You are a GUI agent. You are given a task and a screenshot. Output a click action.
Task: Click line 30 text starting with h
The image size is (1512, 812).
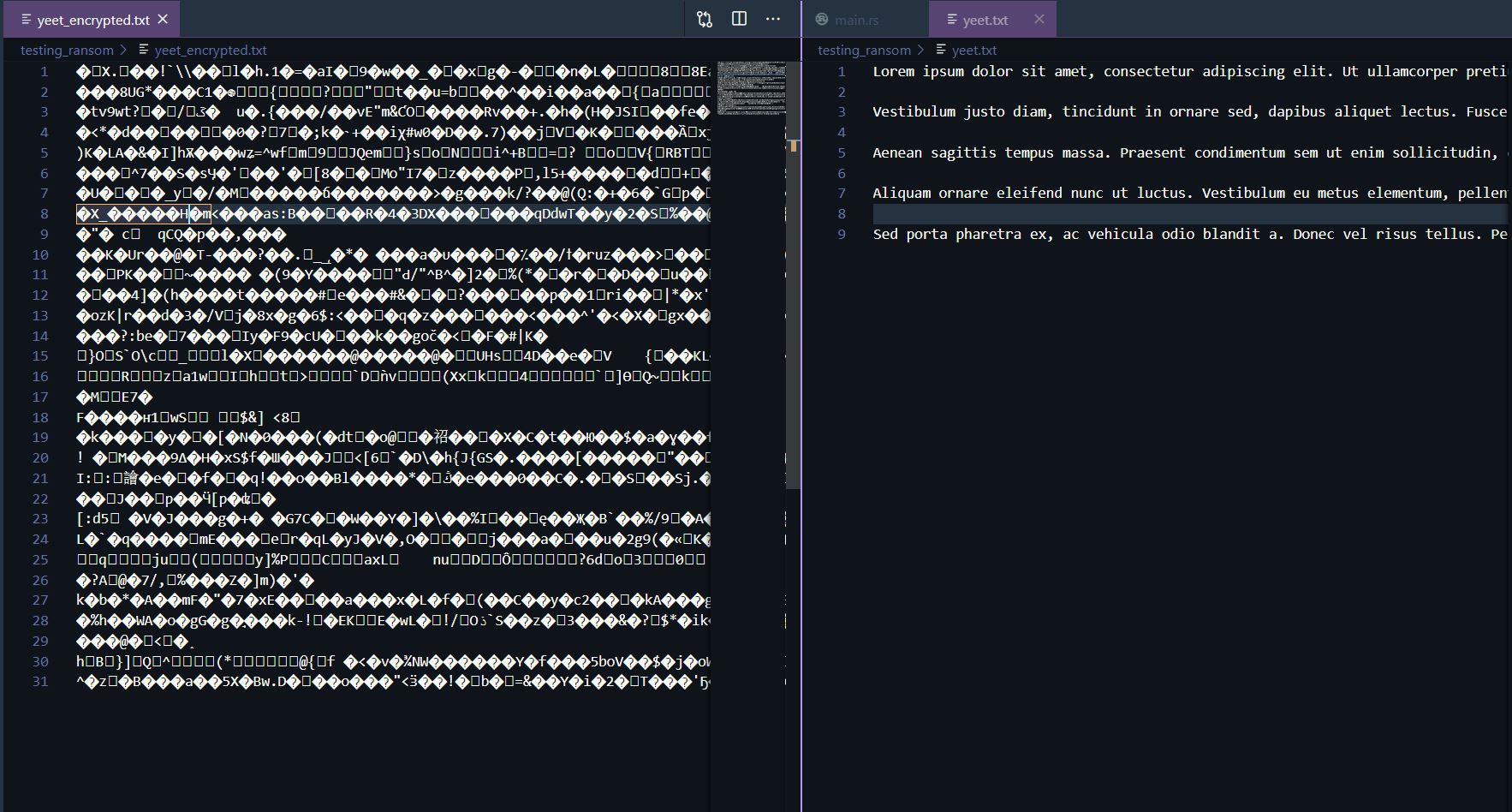tap(394, 661)
